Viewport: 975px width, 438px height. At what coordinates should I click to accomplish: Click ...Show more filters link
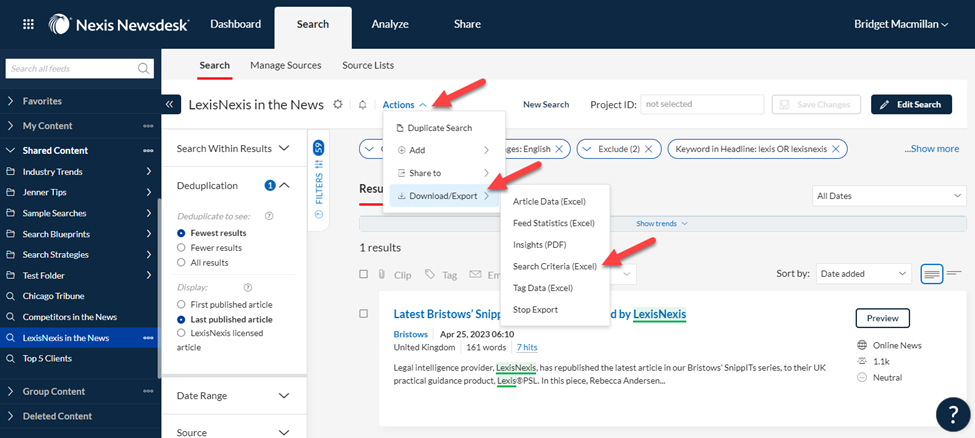(x=931, y=149)
